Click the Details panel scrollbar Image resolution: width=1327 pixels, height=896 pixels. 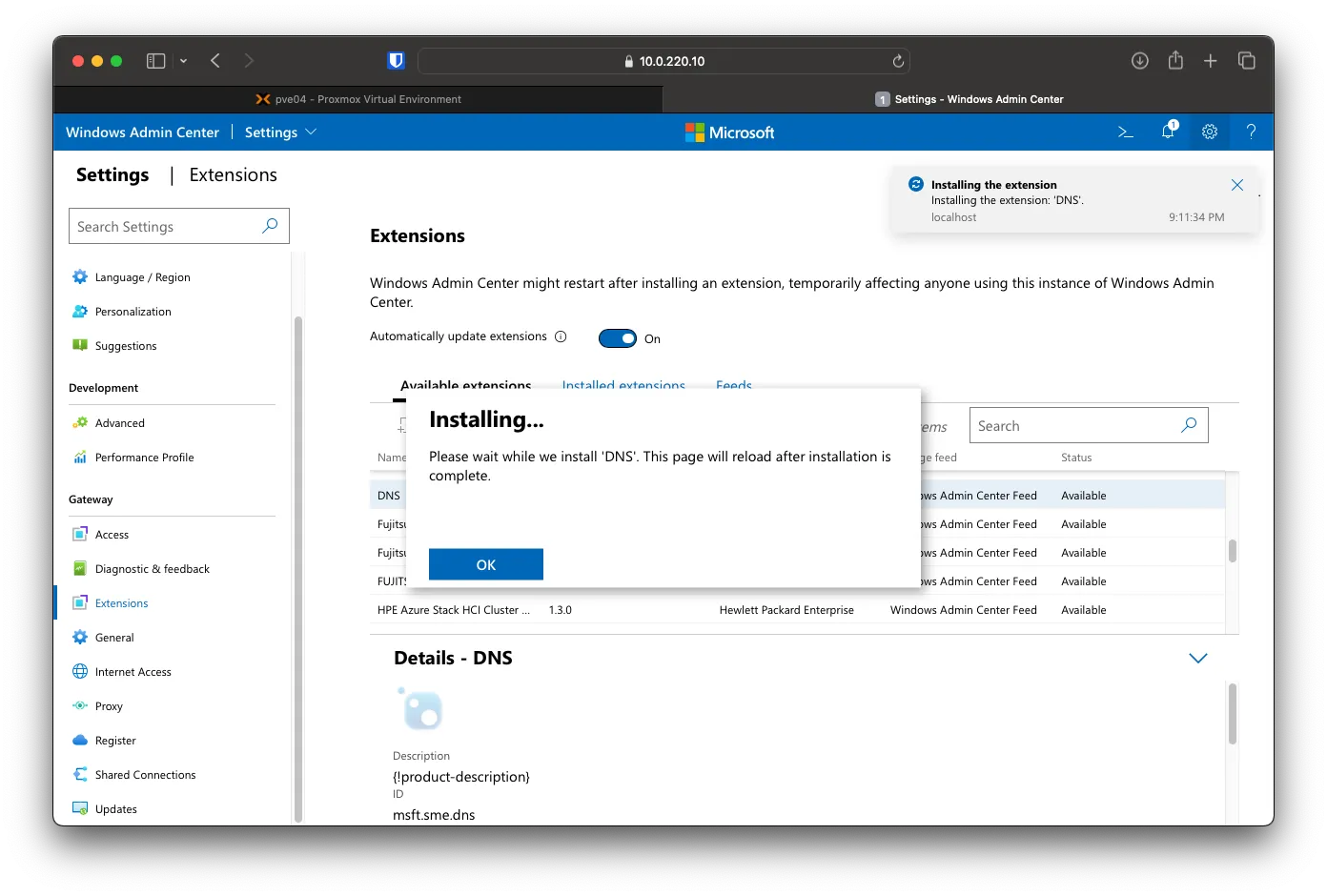coord(1232,714)
